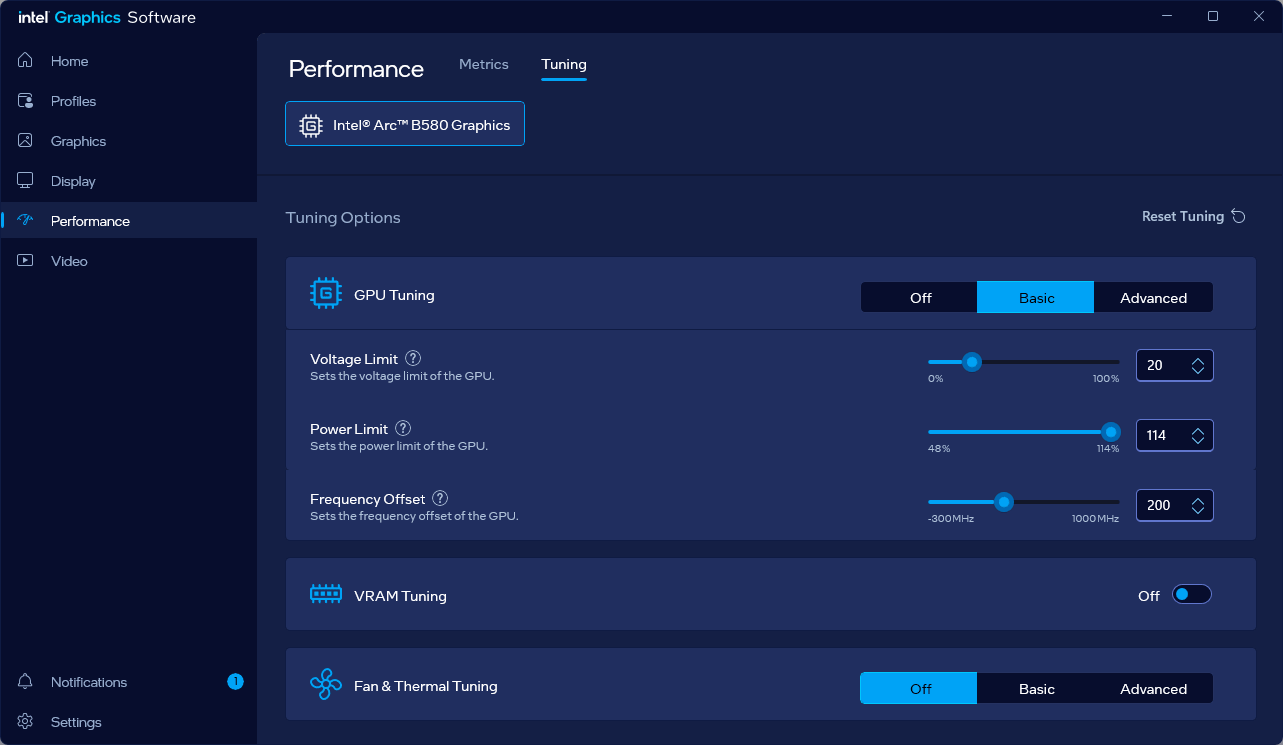Open Settings gear in sidebar
Image resolution: width=1283 pixels, height=745 pixels.
pos(75,722)
